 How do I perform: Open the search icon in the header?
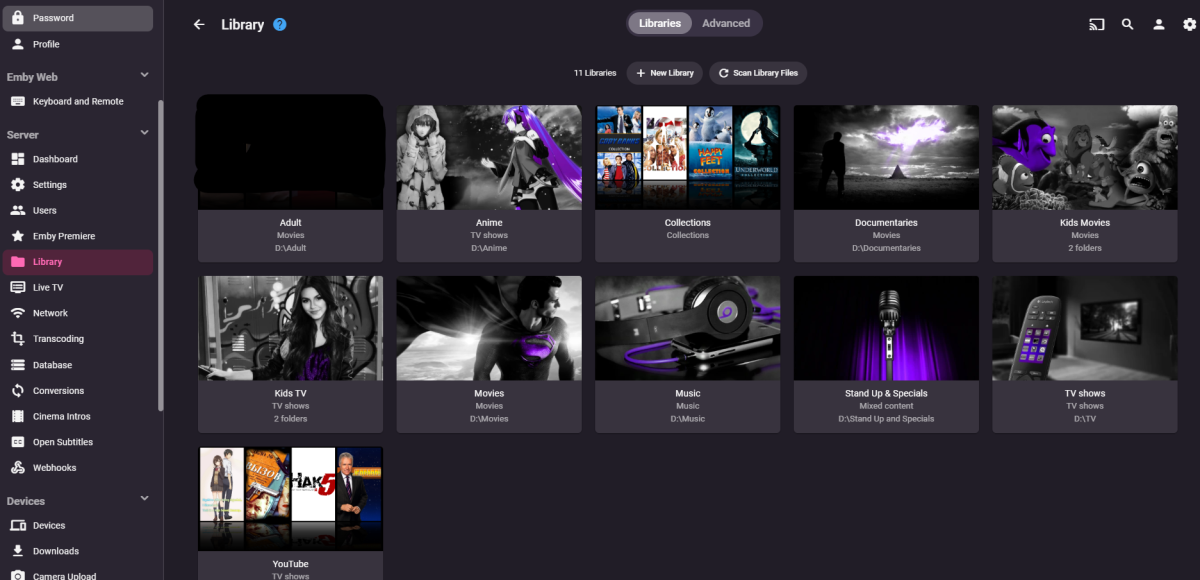click(x=1127, y=23)
